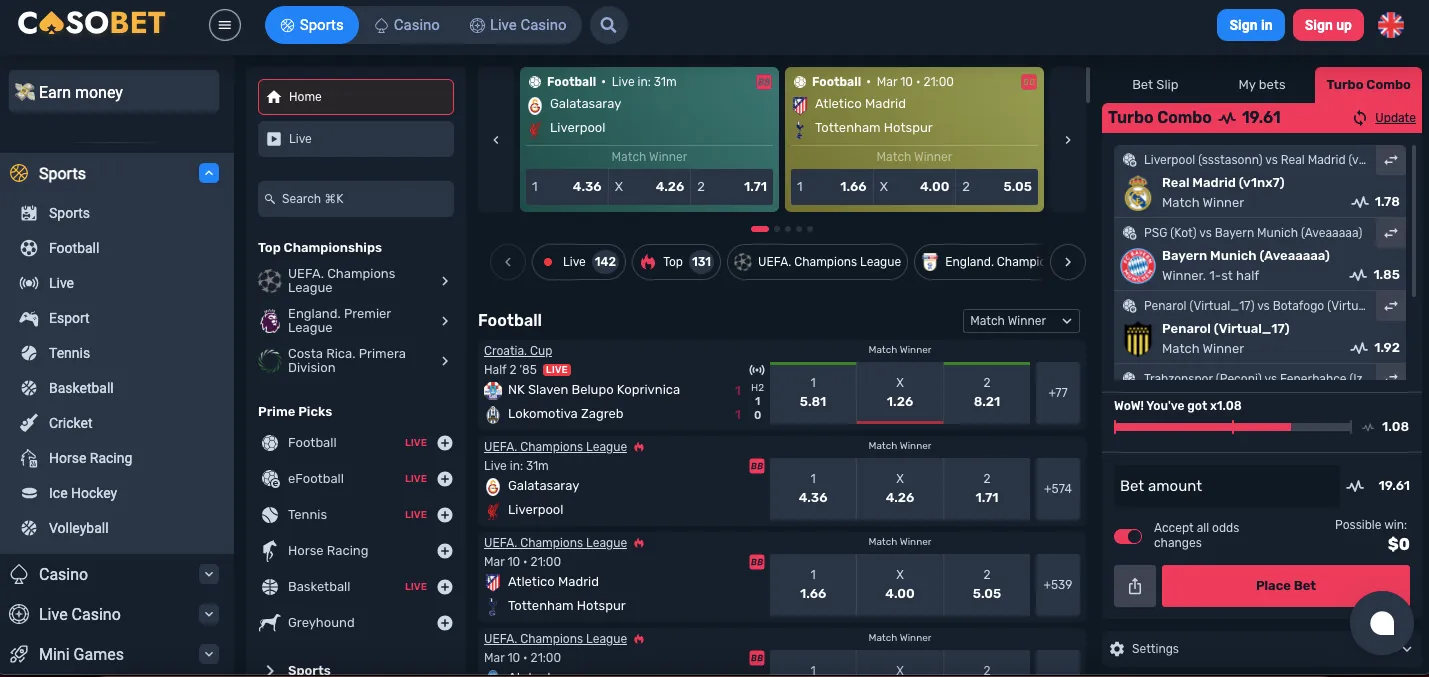Click the search magnifier in top navigation
Screen dimensions: 1429x677
click(608, 25)
